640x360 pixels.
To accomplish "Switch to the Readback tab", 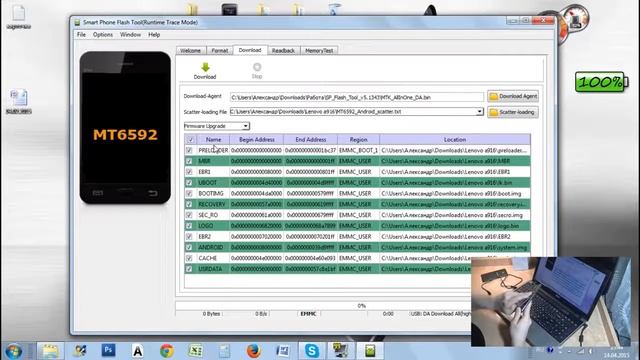I will click(283, 51).
